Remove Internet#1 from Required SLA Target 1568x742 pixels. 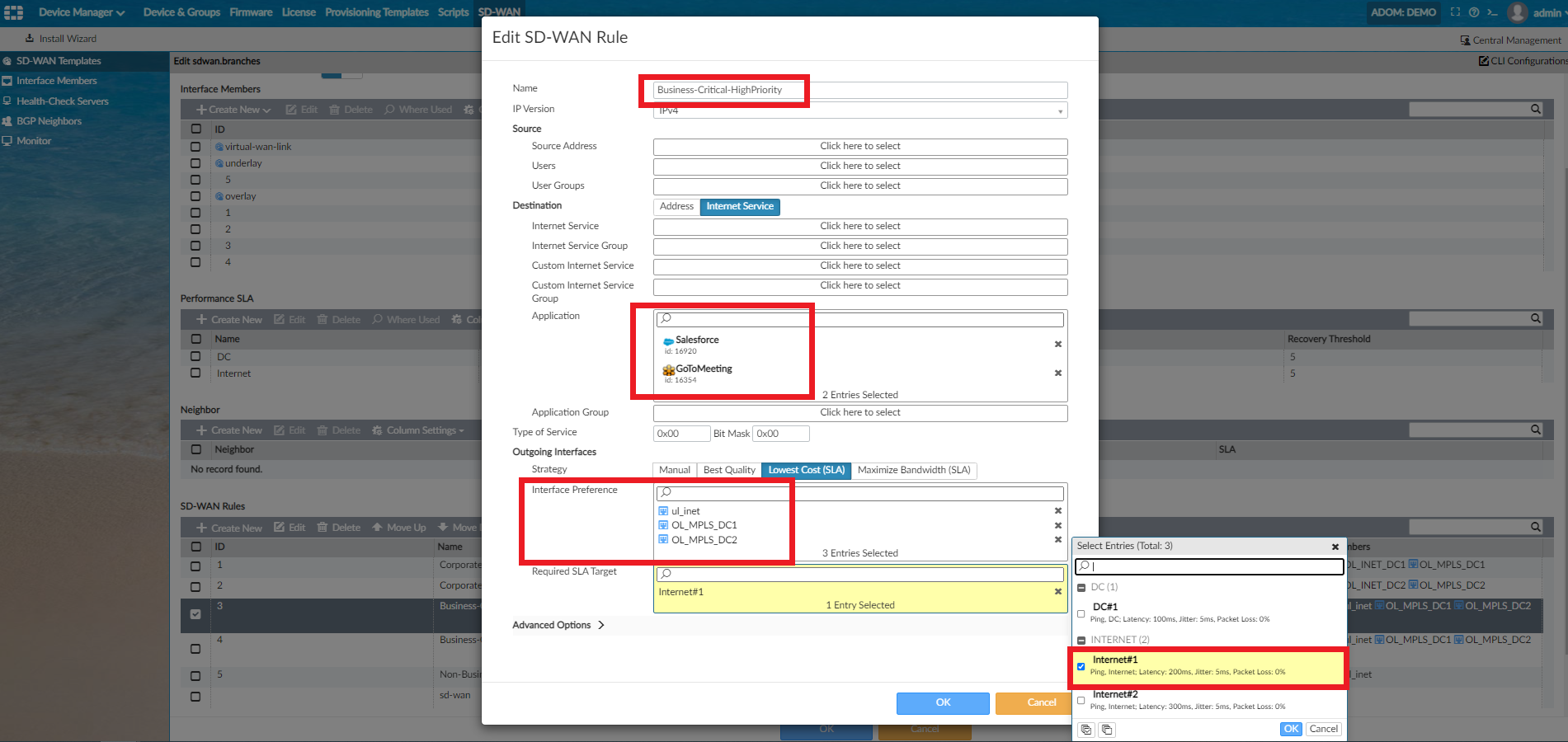tap(1058, 591)
